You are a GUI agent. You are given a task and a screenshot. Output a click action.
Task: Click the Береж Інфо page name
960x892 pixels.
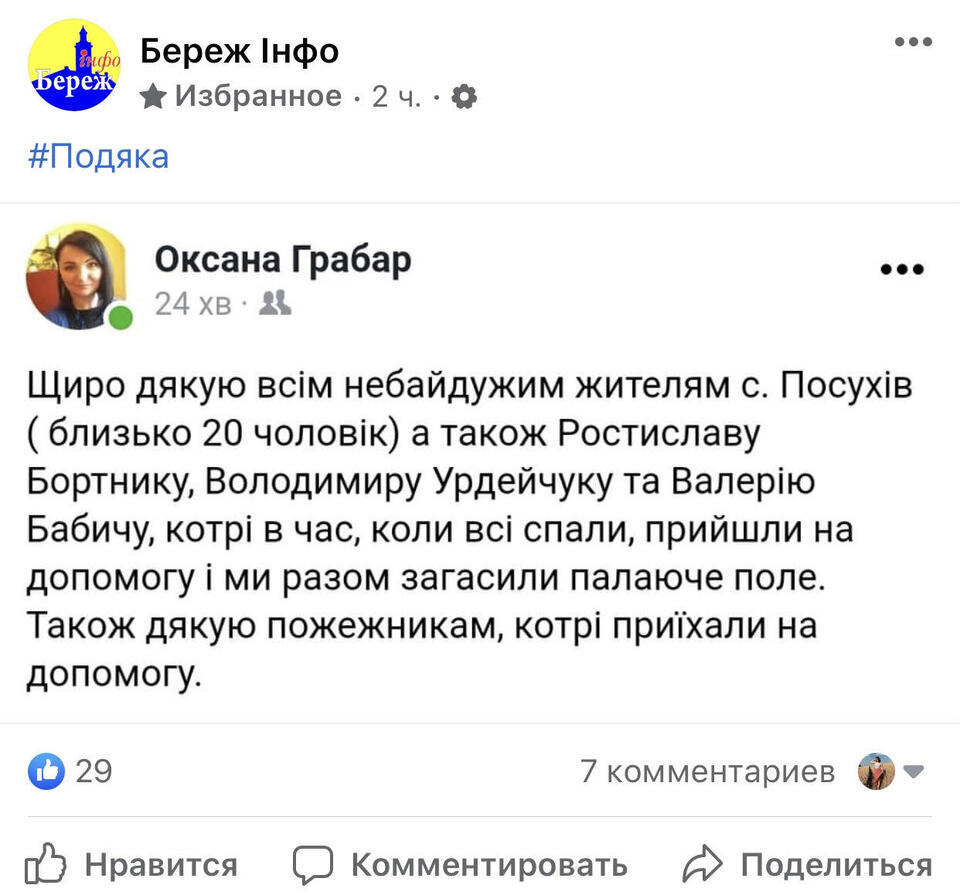(x=240, y=50)
